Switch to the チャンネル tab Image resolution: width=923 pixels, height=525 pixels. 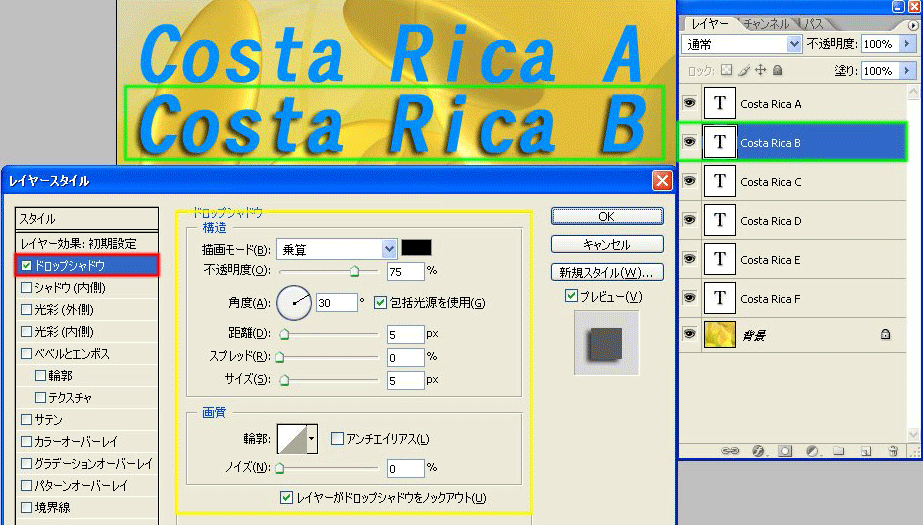(767, 23)
